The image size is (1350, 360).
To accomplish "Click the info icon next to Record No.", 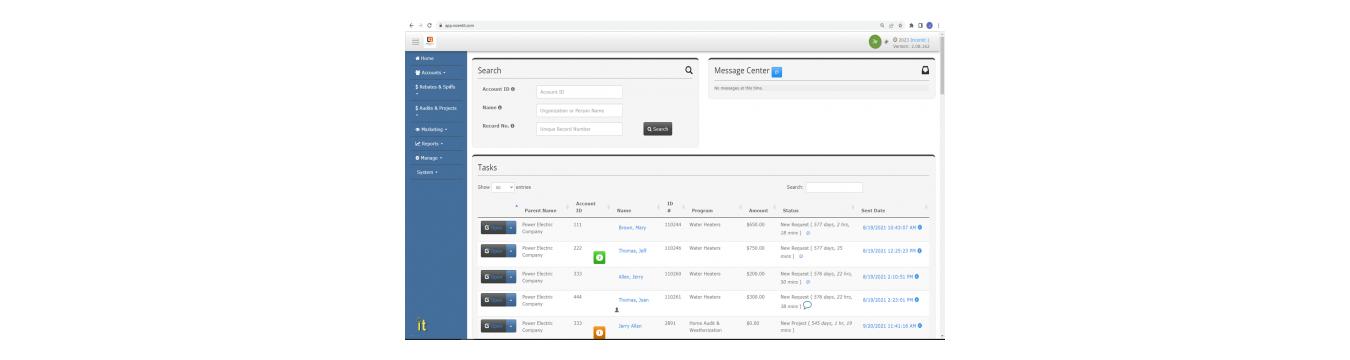I will coord(512,126).
